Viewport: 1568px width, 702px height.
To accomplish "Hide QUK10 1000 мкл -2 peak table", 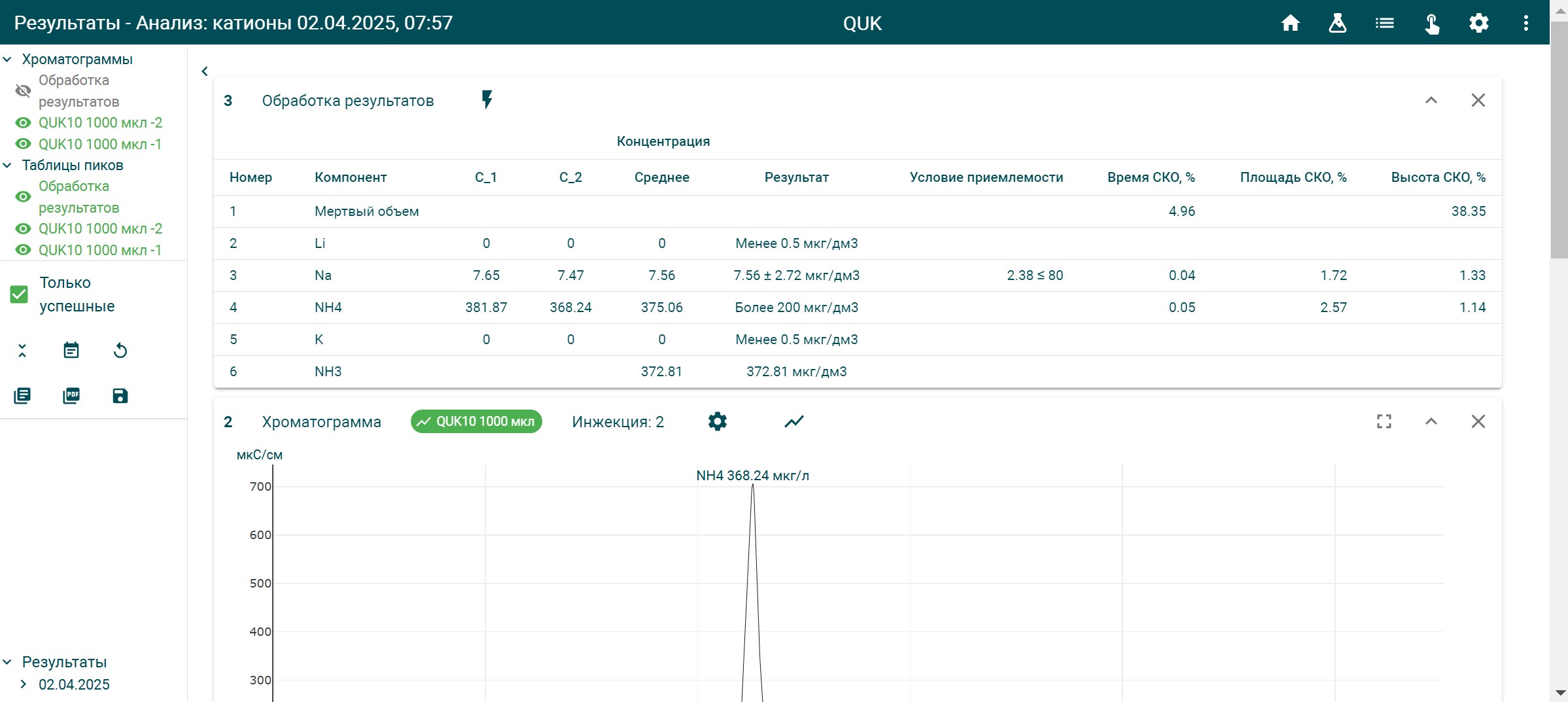I will click(23, 228).
